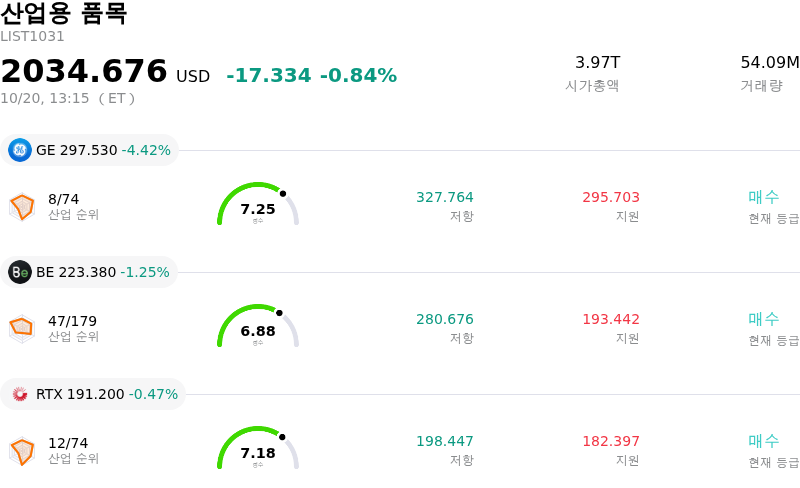Click the Bloom Energy BE logo icon
Screen dimensions: 800x488
[x=20, y=272]
